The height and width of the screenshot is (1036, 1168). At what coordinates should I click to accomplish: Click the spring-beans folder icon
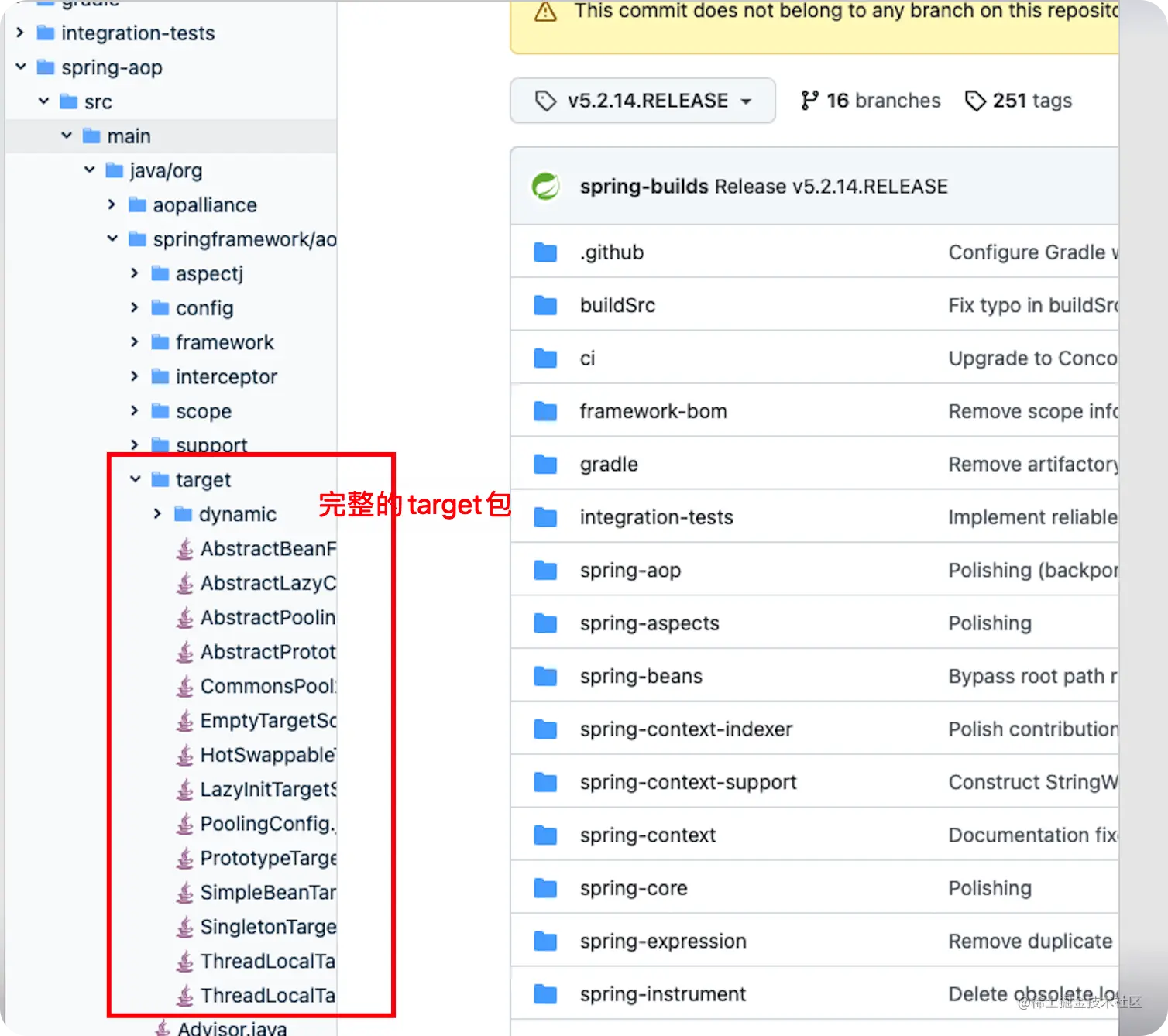point(545,676)
